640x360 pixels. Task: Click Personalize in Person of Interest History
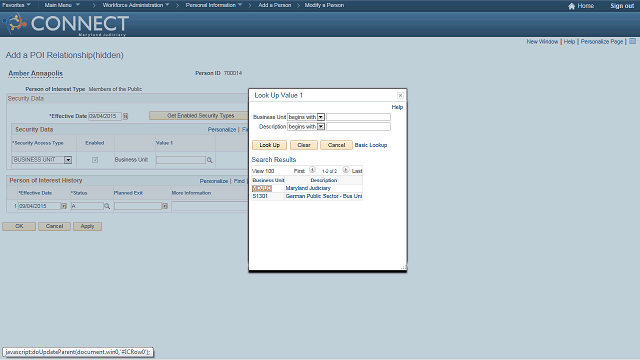[x=213, y=181]
